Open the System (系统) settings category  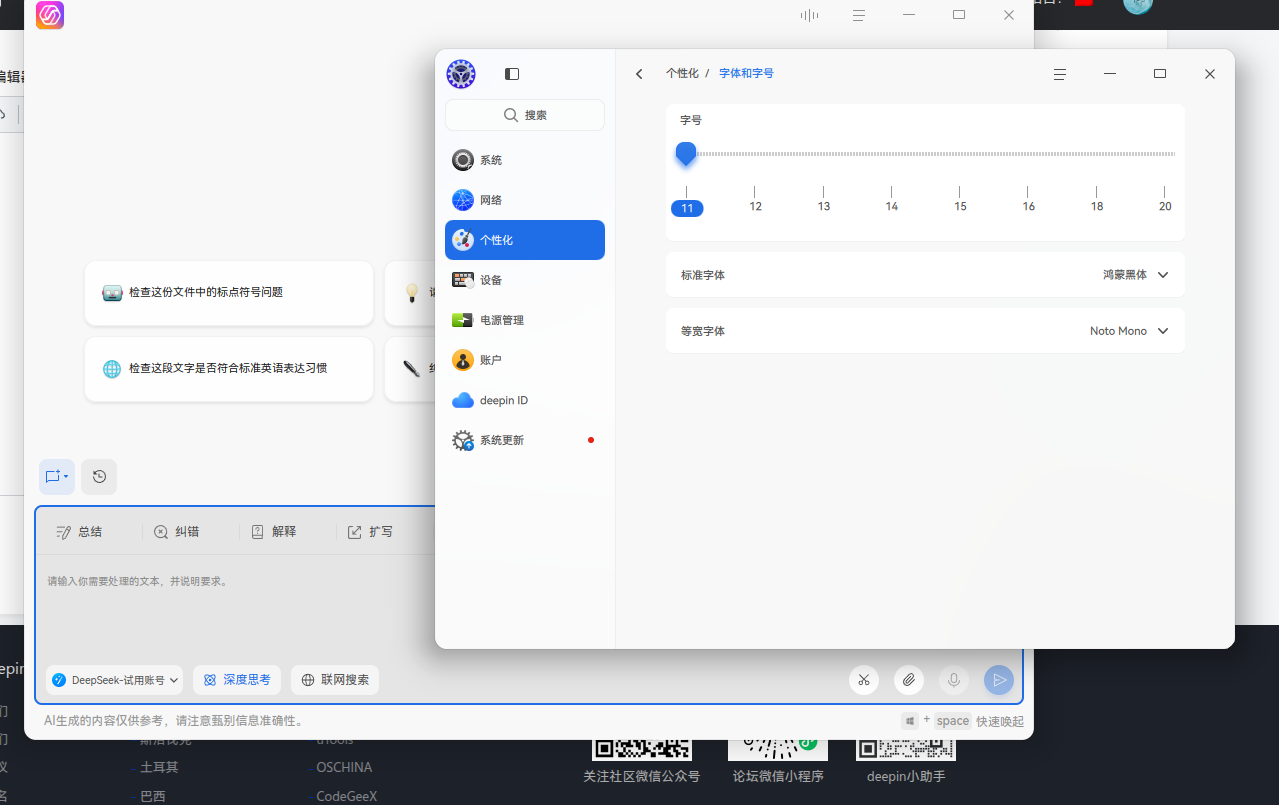[x=525, y=160]
